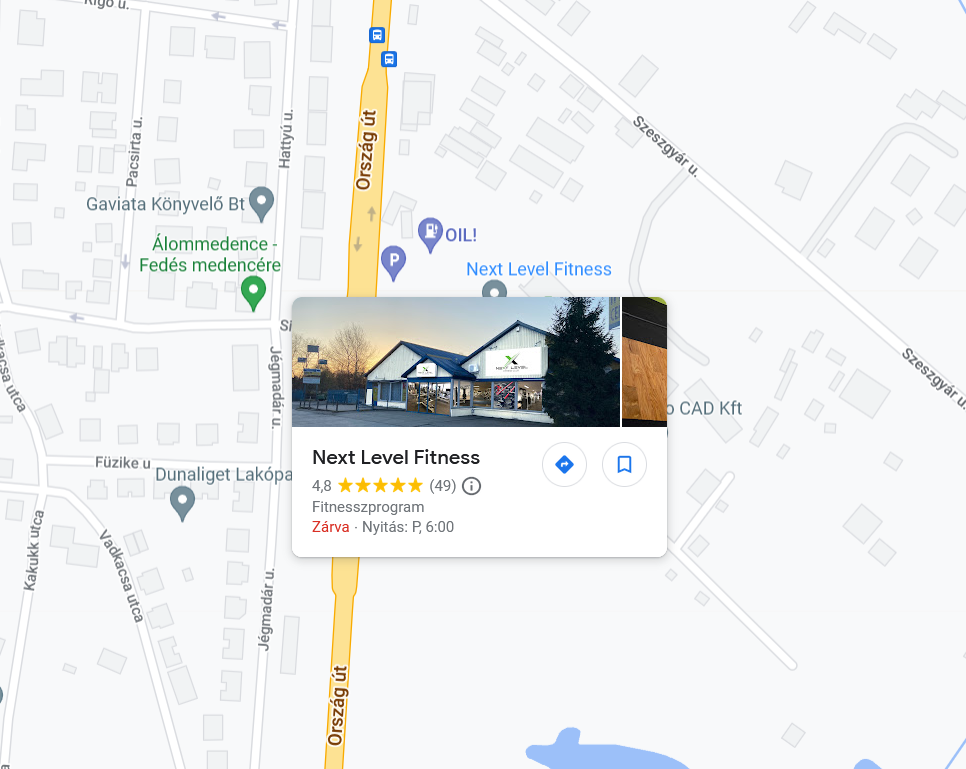Image resolution: width=966 pixels, height=769 pixels.
Task: Click the Next Level Fitness gray map pin
Action: [494, 289]
